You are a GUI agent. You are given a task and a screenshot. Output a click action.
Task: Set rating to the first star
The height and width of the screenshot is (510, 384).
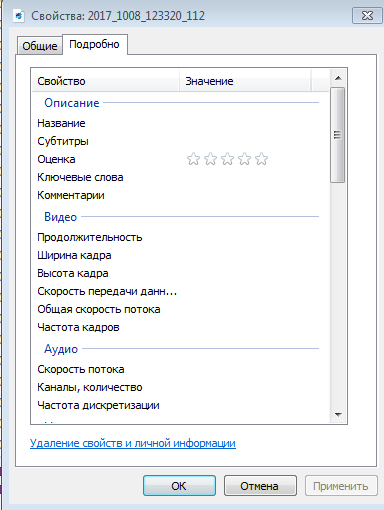(193, 159)
